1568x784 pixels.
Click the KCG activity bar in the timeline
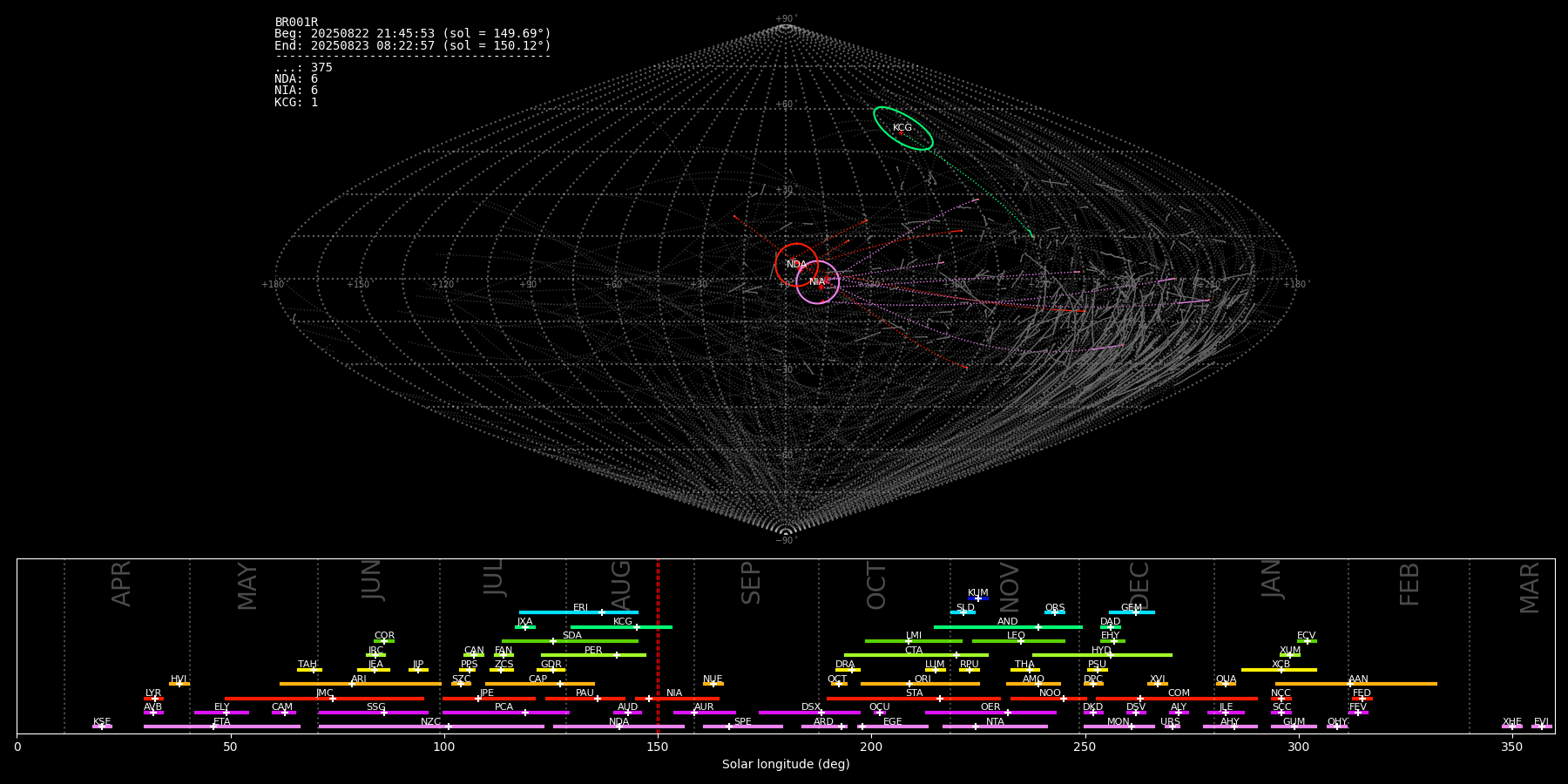pos(621,626)
